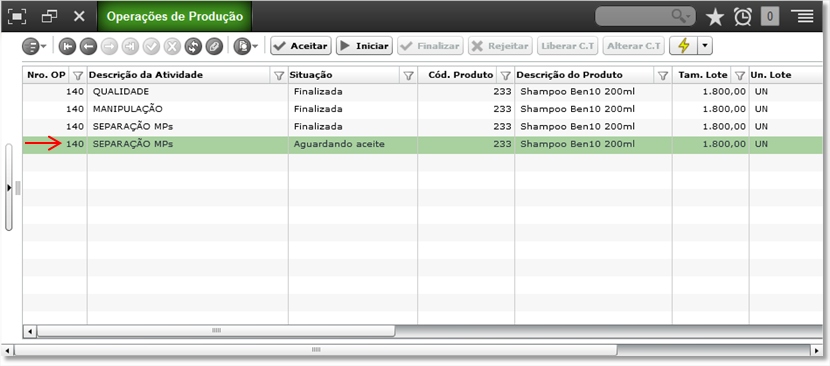Open filter funnel on Cód. Produto column
Screen dimensions: 830x366
coord(506,76)
